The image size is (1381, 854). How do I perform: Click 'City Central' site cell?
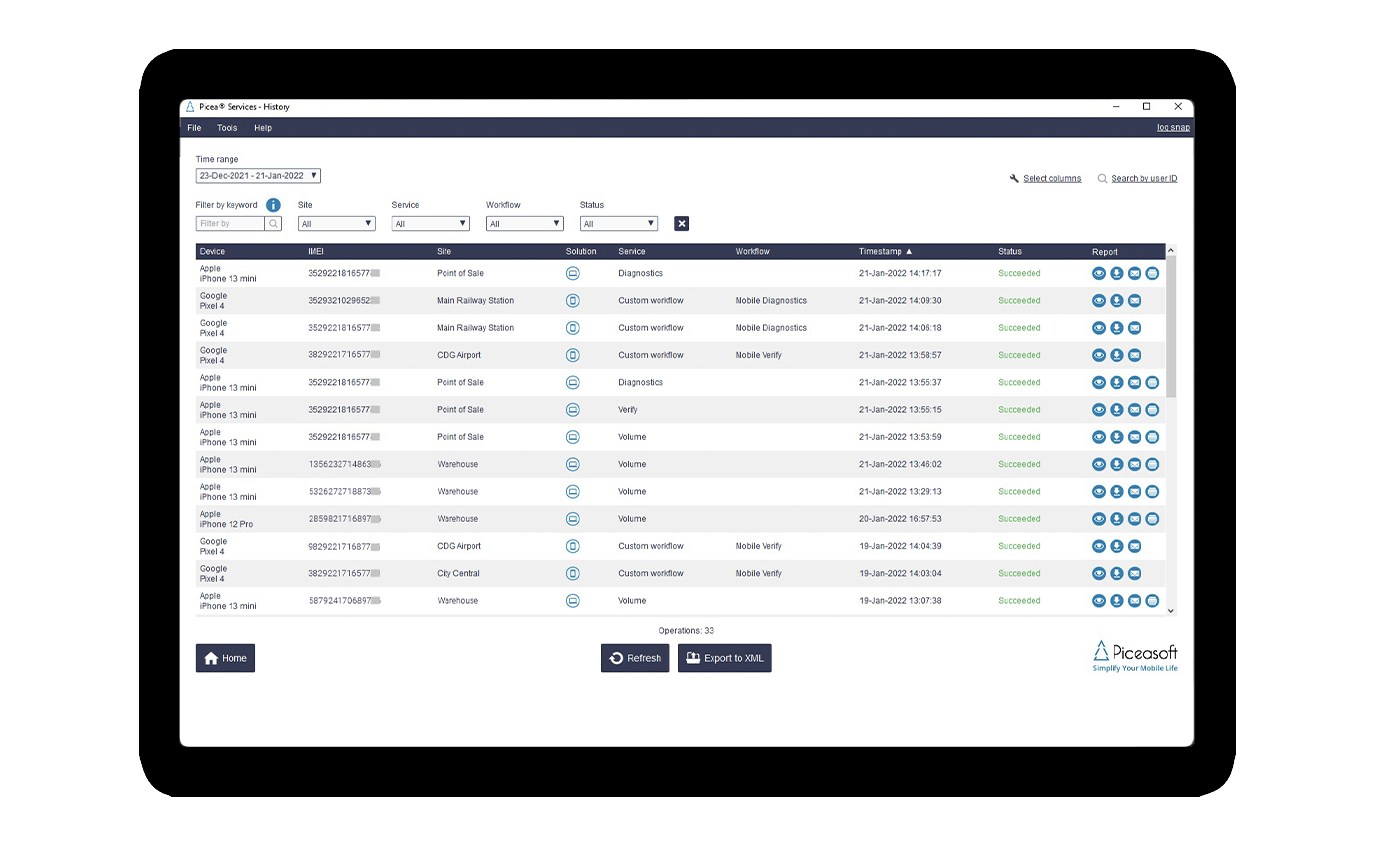click(x=459, y=574)
